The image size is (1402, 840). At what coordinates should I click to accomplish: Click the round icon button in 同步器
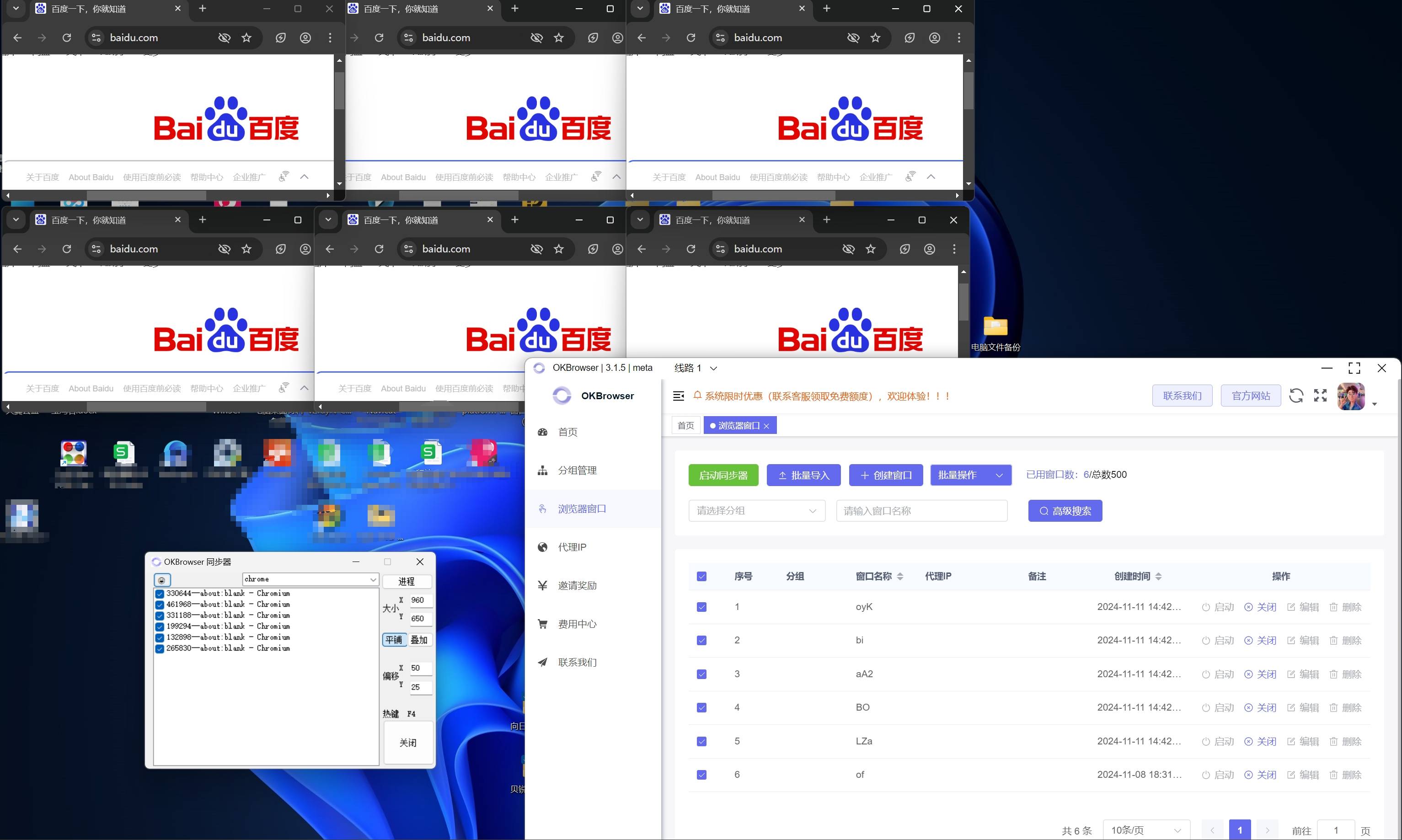pyautogui.click(x=162, y=580)
